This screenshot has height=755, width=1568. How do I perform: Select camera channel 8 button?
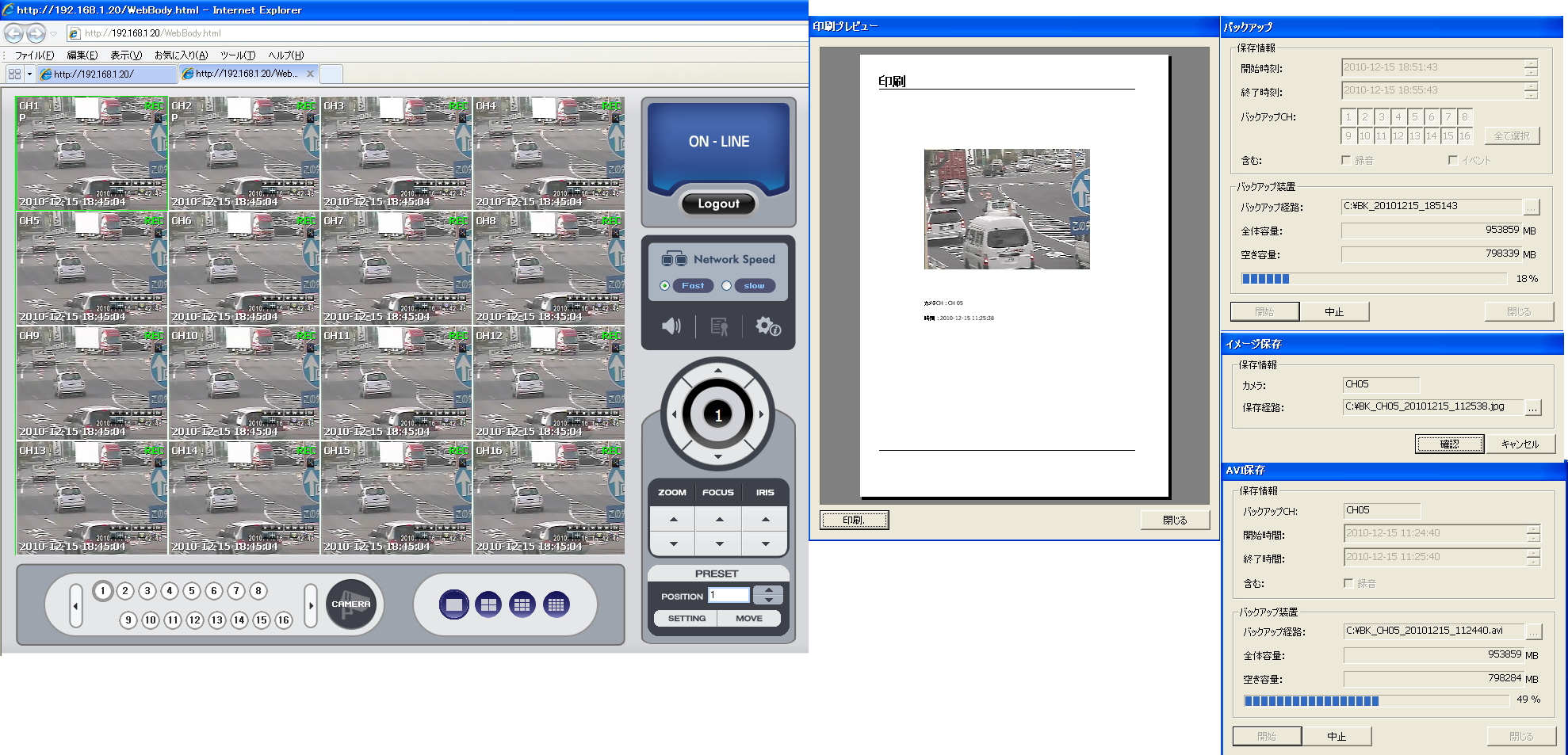click(258, 590)
